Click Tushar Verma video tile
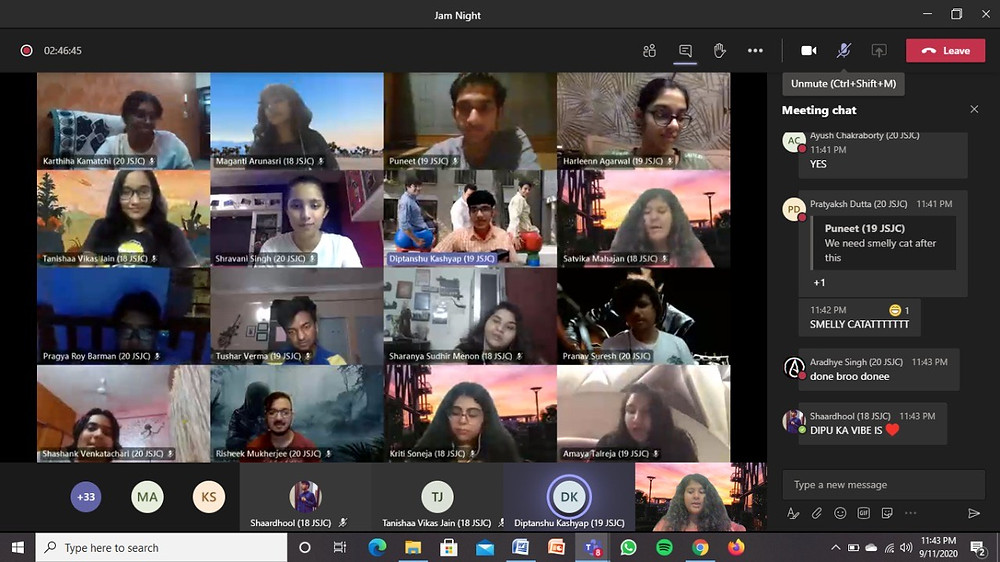The height and width of the screenshot is (562, 1000). (297, 316)
